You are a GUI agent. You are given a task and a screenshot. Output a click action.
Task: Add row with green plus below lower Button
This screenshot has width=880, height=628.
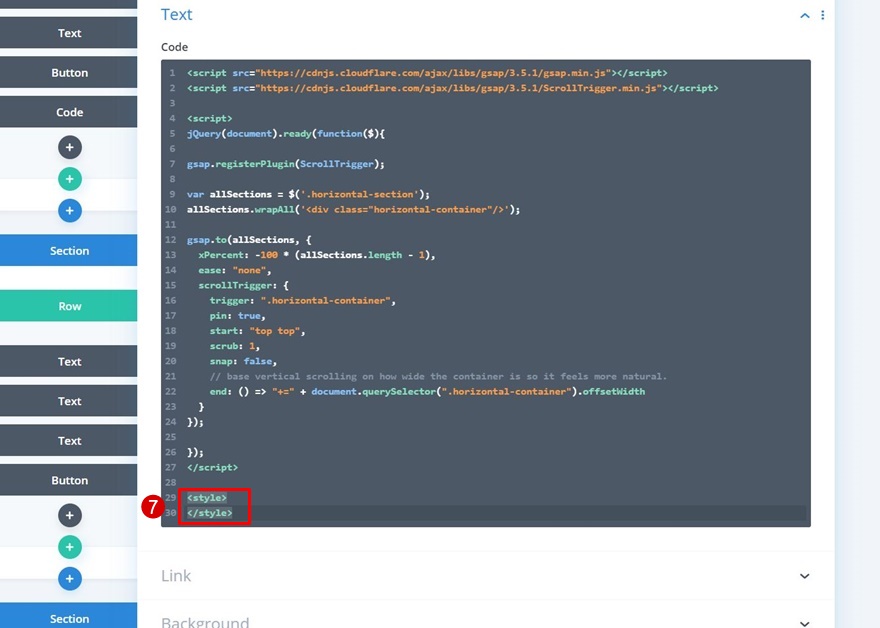point(70,547)
